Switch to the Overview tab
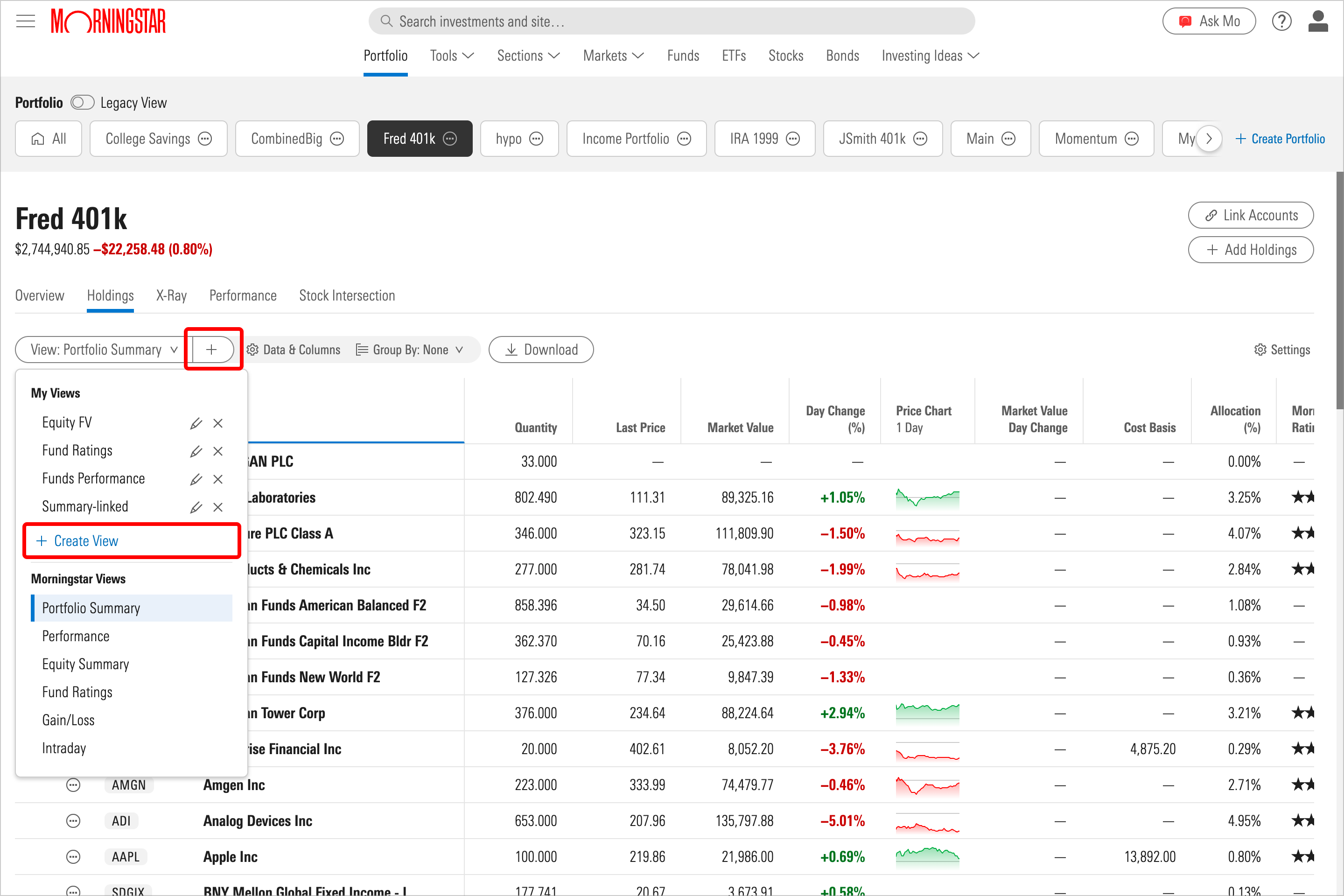1344x896 pixels. 39,295
